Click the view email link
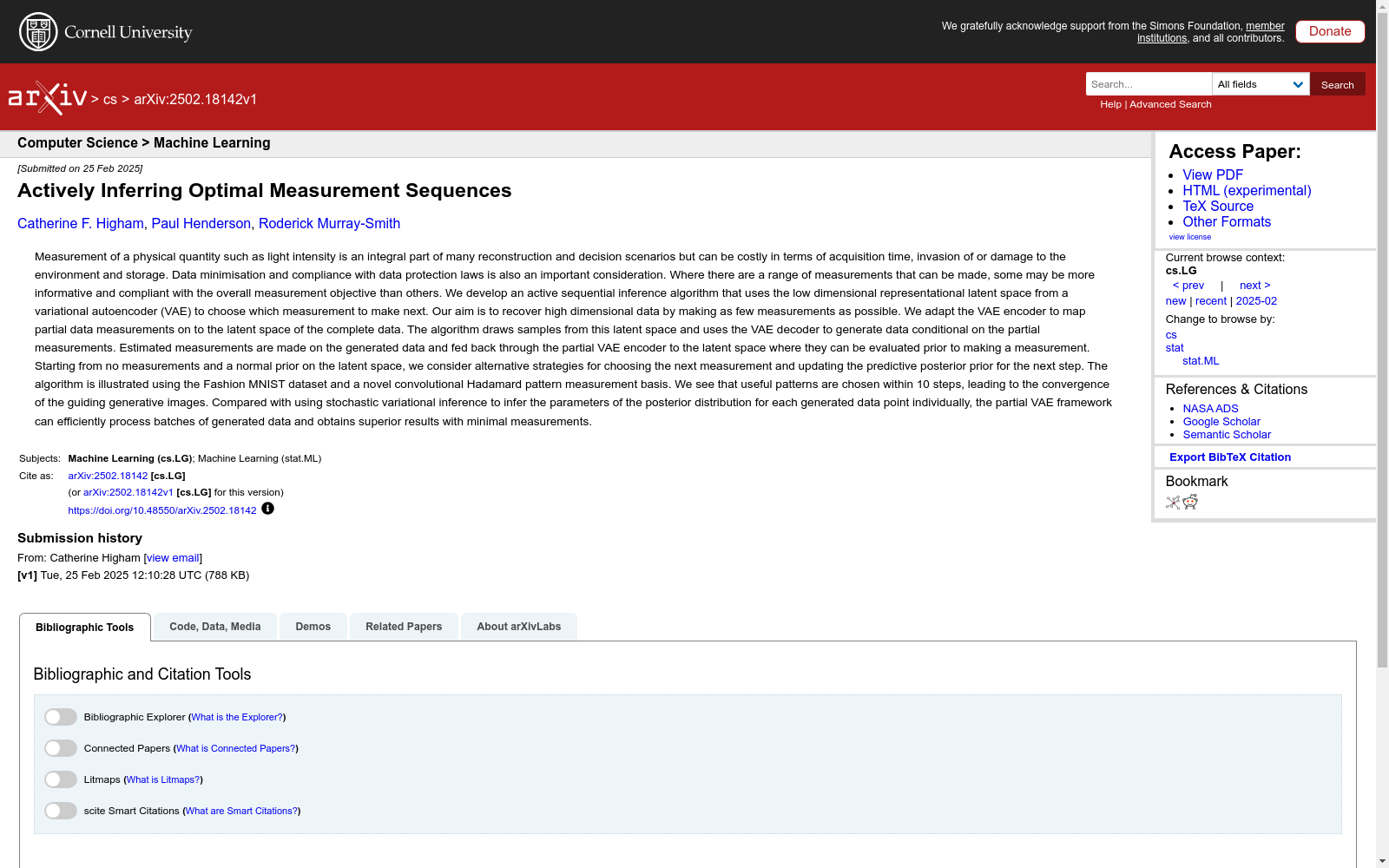The width and height of the screenshot is (1389, 868). click(173, 558)
